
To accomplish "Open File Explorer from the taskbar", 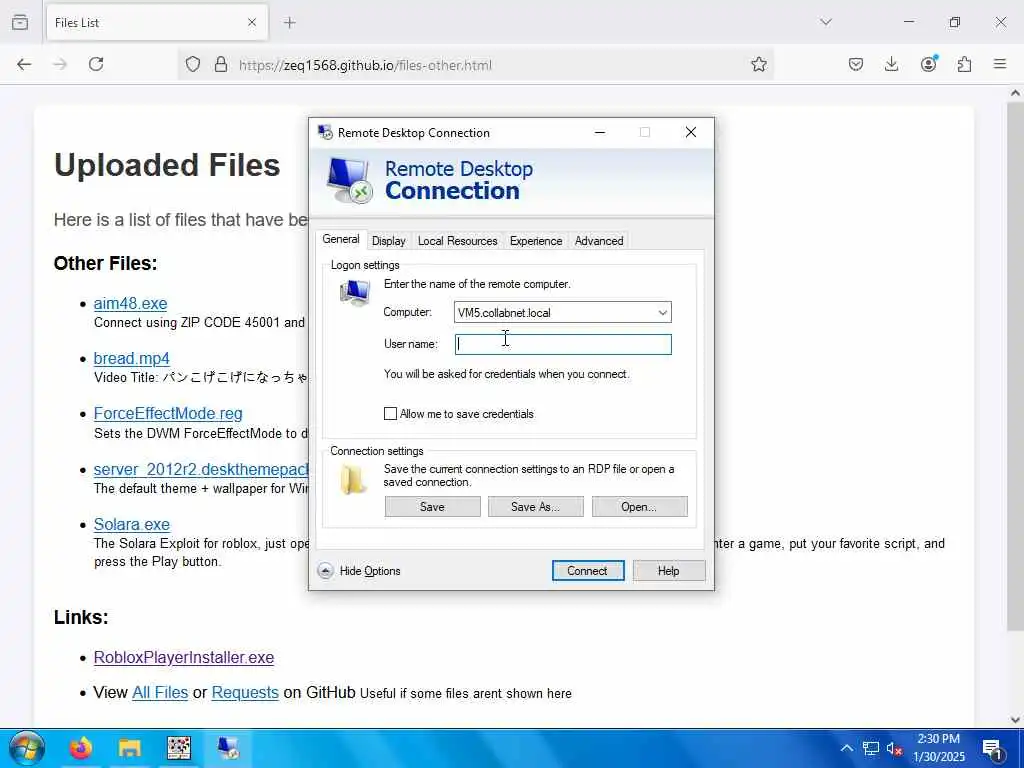I will (x=130, y=748).
